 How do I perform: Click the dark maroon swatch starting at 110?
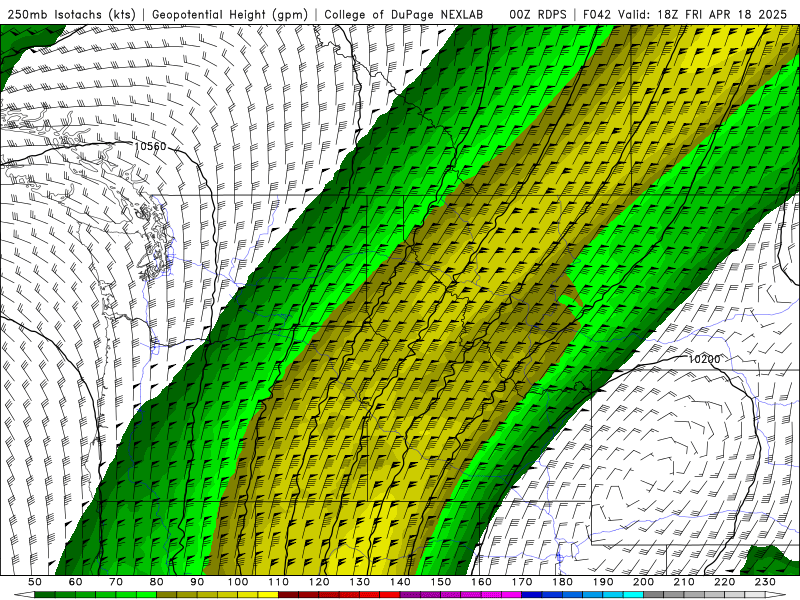tap(288, 595)
